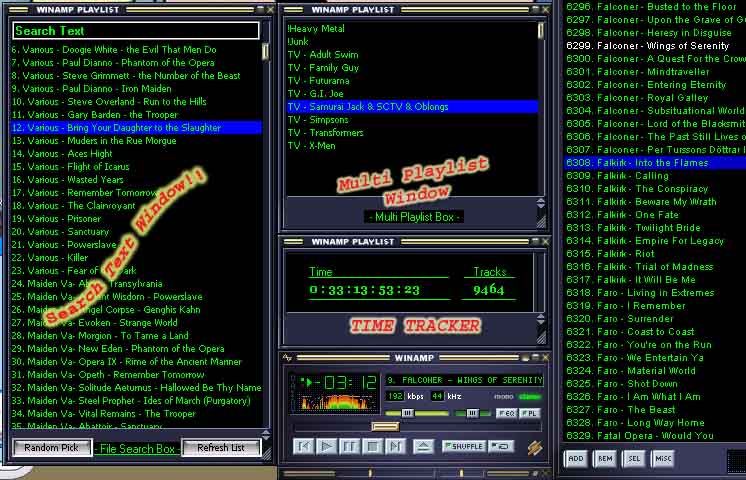Click ADD button in main playlist
Screen dimensions: 746x480
(x=576, y=459)
